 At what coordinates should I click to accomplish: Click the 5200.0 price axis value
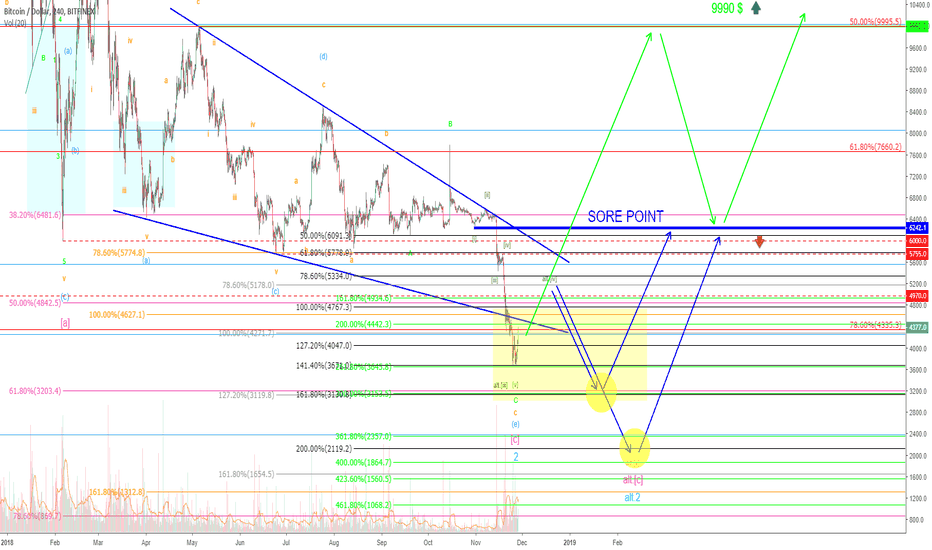[x=919, y=284]
